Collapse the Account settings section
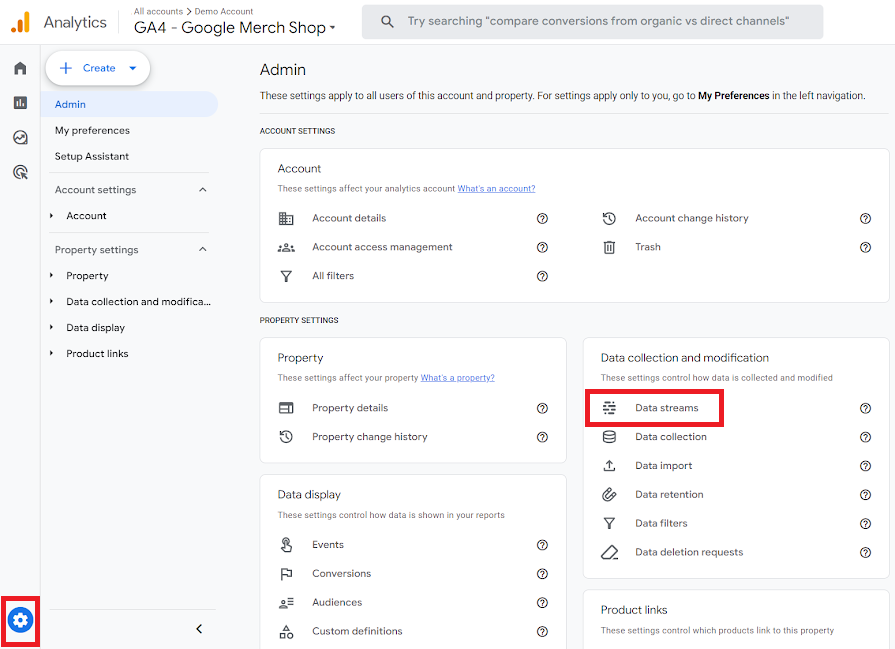Image resolution: width=895 pixels, height=649 pixels. 203,190
